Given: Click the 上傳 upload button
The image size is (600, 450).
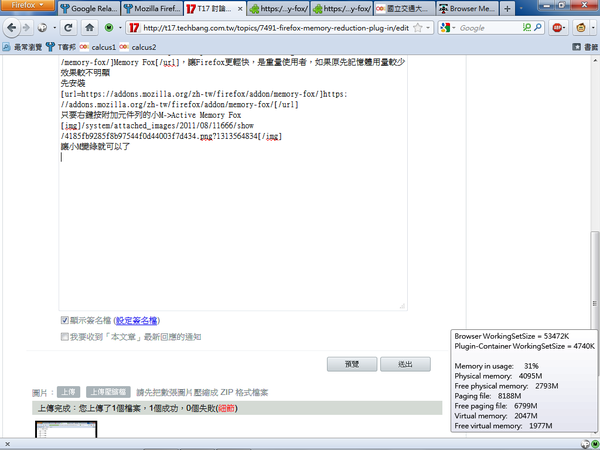Looking at the screenshot, I should (x=68, y=392).
